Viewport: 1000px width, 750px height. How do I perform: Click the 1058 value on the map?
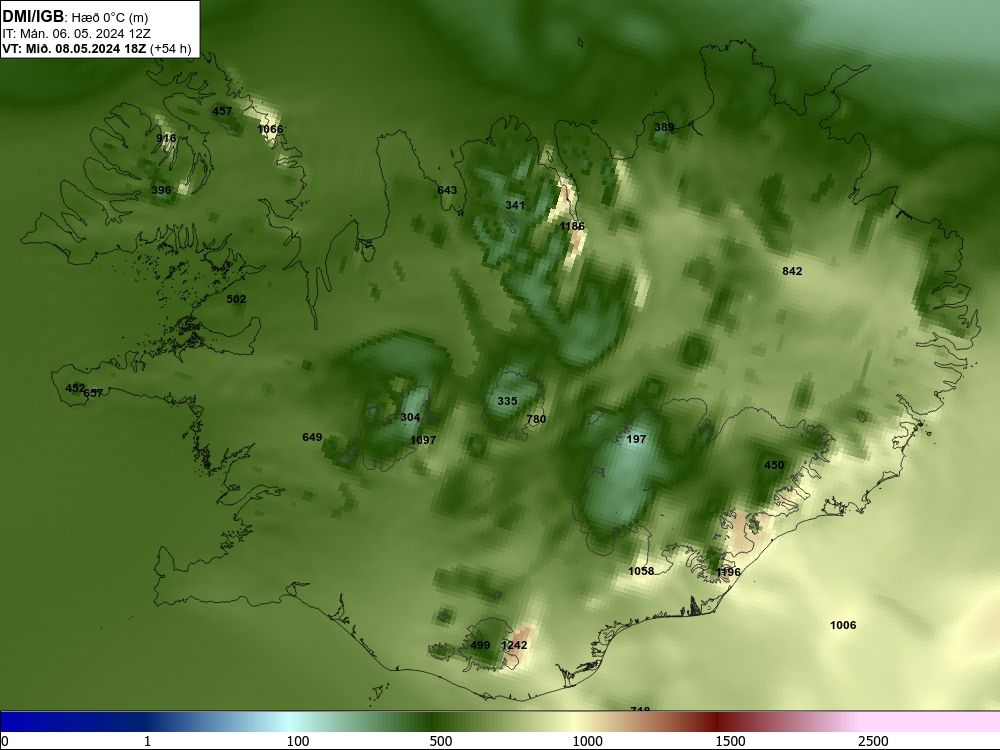click(641, 571)
